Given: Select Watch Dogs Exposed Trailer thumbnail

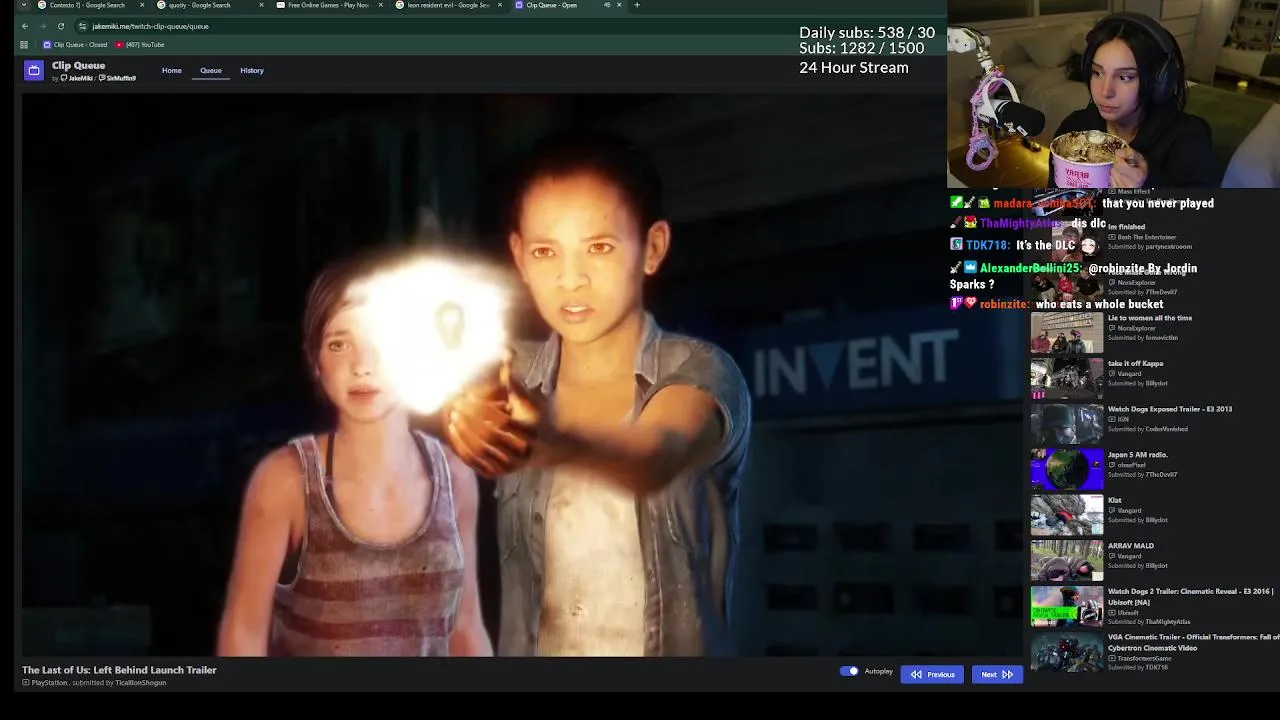Looking at the screenshot, I should (1067, 423).
